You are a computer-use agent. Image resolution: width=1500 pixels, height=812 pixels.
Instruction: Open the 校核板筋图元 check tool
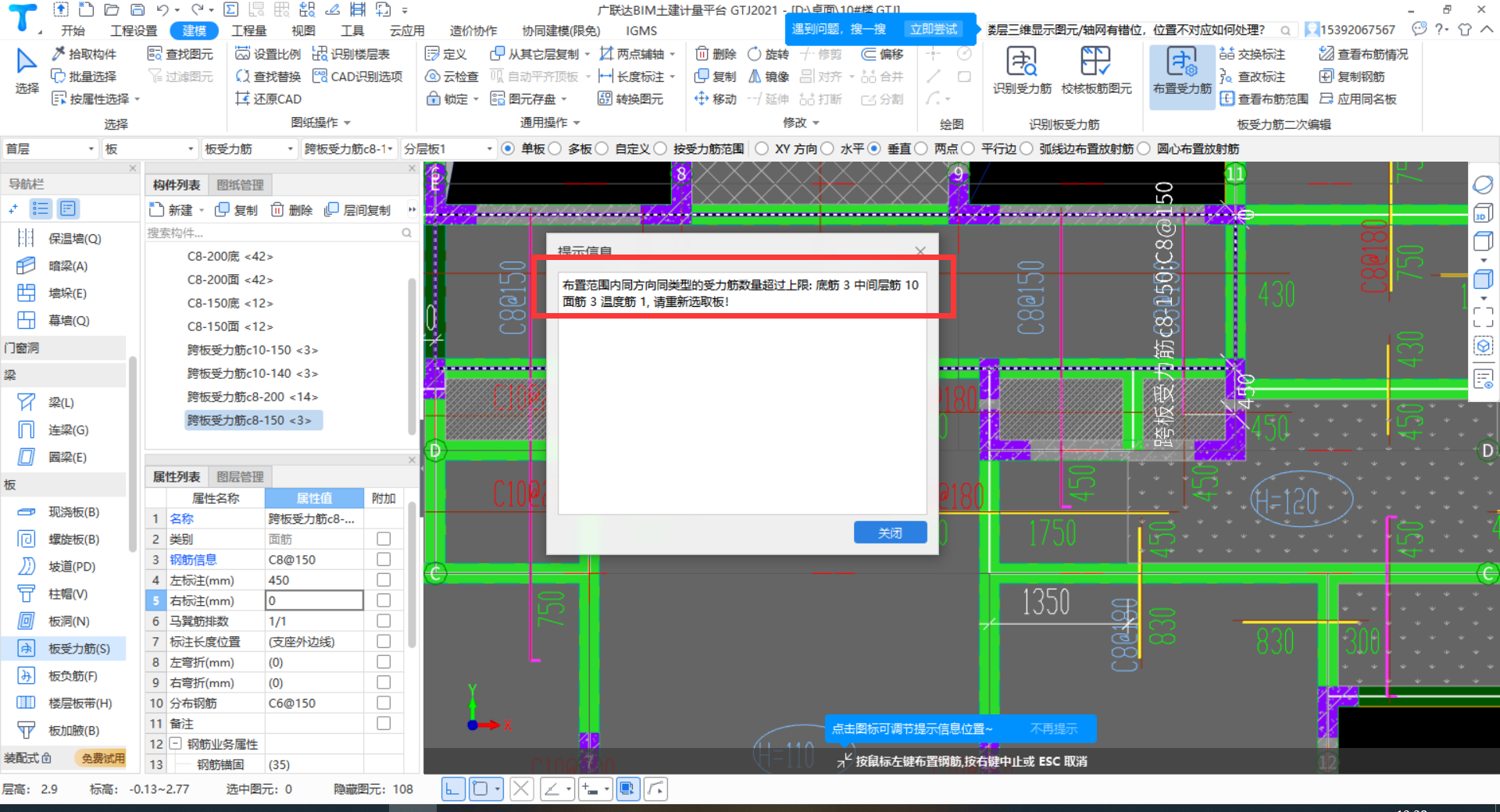[x=1096, y=70]
